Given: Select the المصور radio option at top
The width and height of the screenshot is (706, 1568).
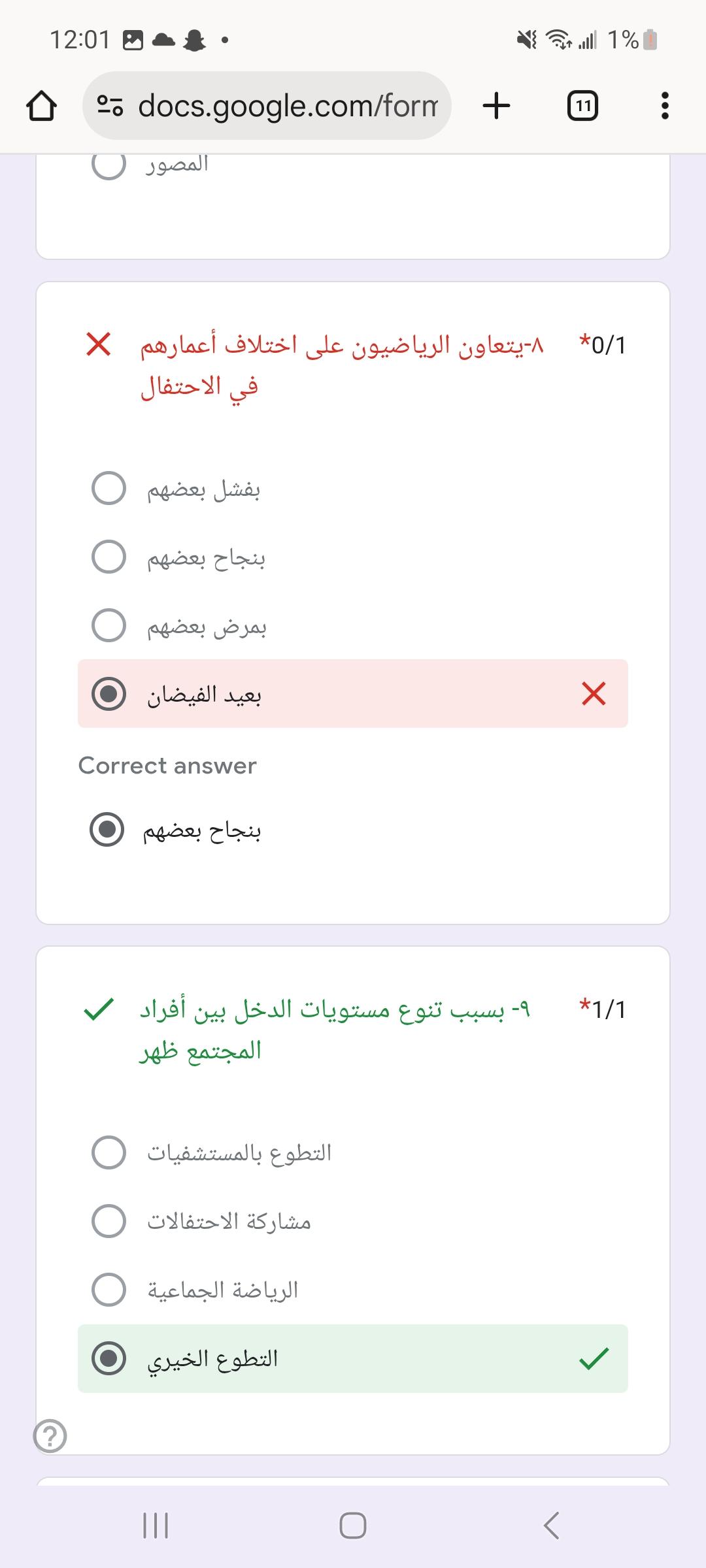Looking at the screenshot, I should (109, 163).
